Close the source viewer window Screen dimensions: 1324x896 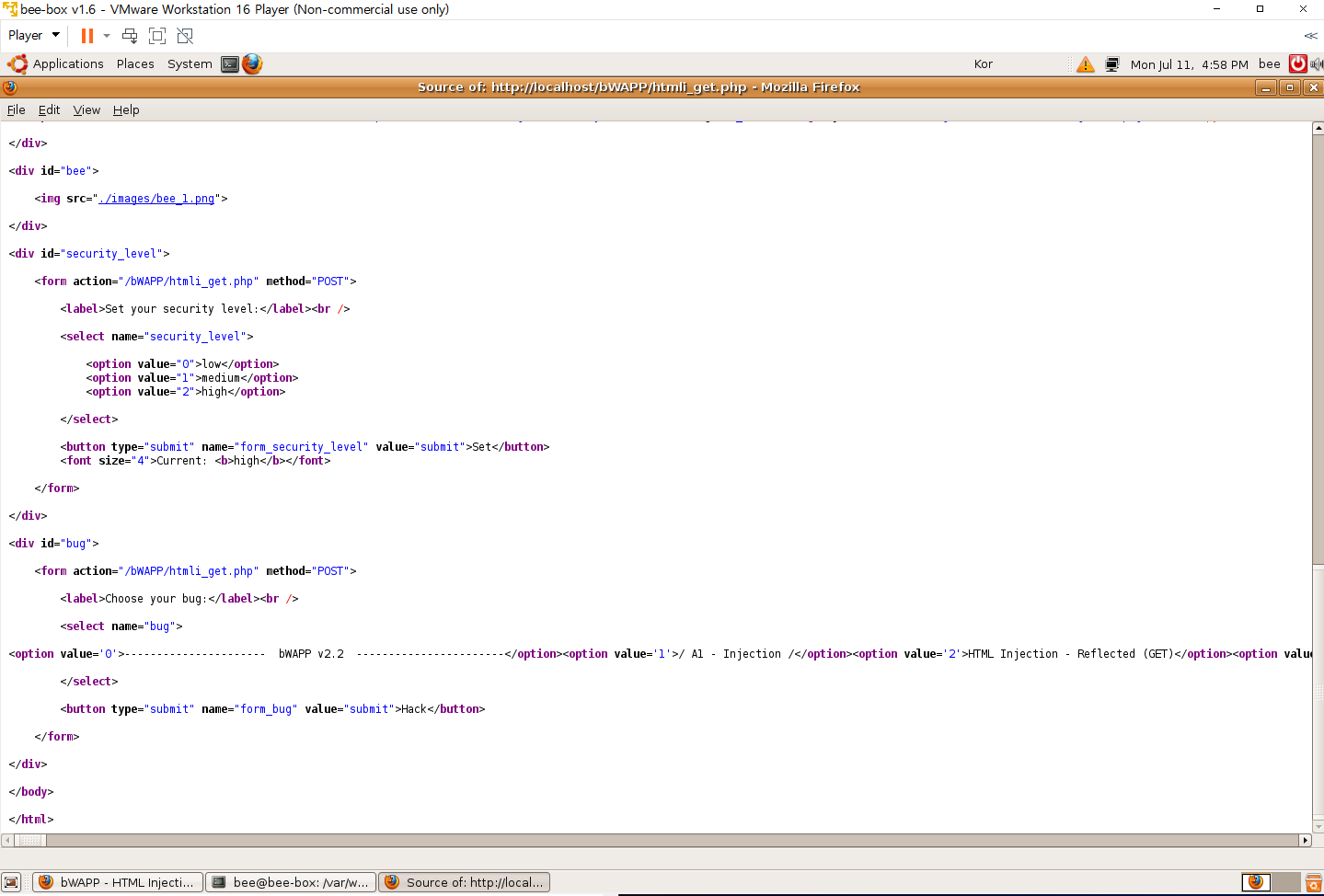(x=1314, y=87)
